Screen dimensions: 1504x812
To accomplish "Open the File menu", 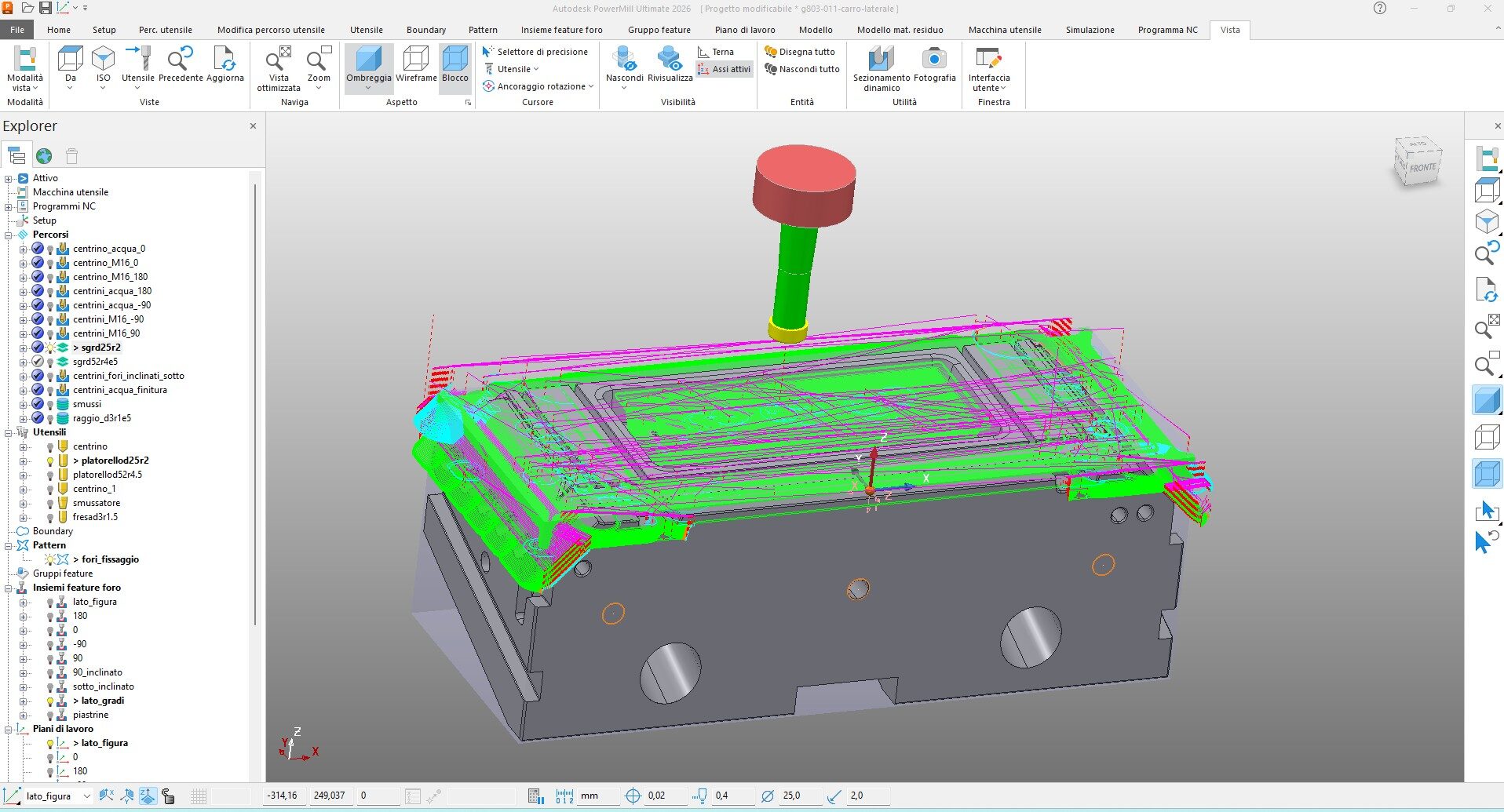I will tap(16, 30).
